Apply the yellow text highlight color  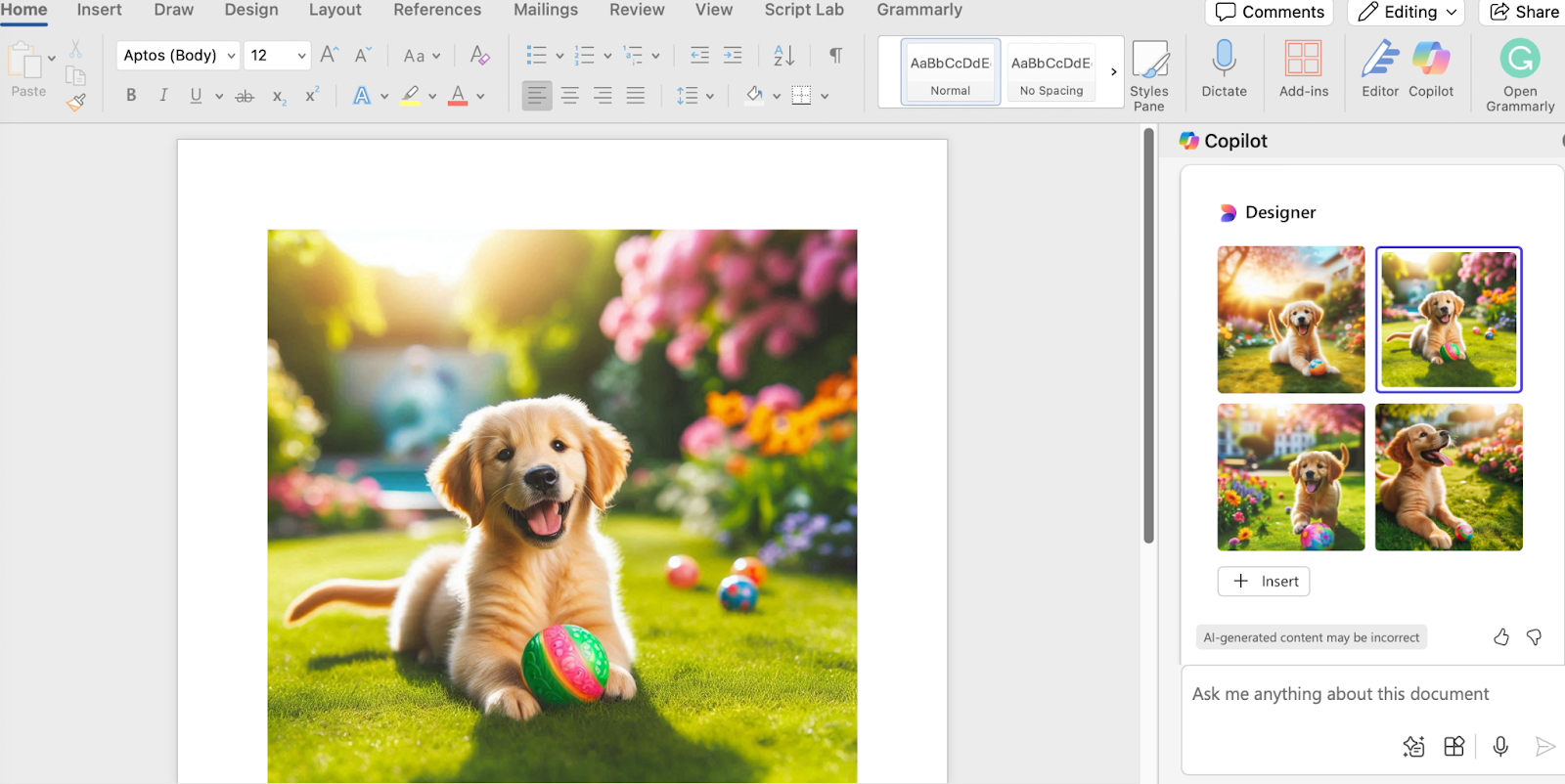411,96
